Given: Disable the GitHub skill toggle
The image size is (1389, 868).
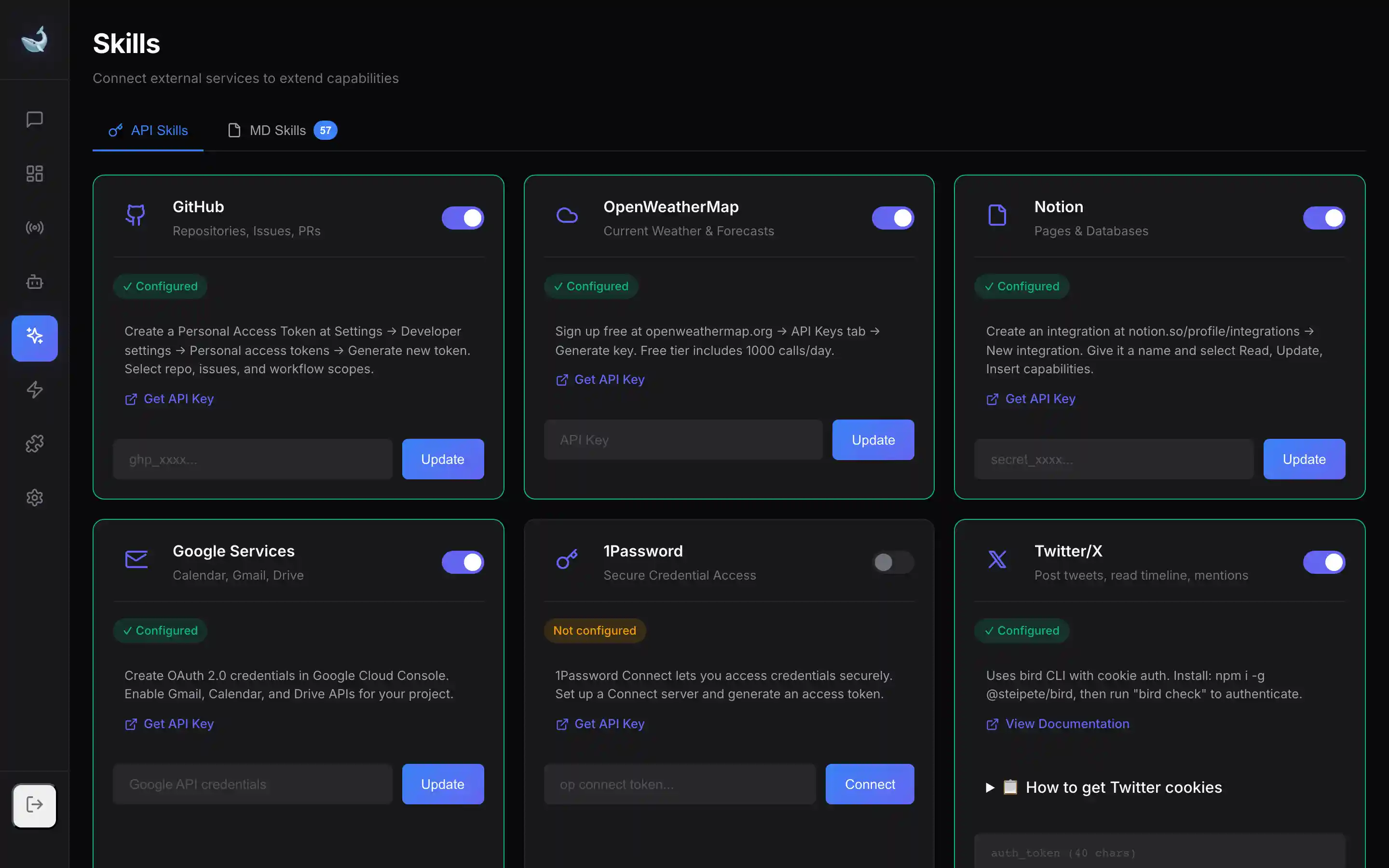Looking at the screenshot, I should click(463, 218).
